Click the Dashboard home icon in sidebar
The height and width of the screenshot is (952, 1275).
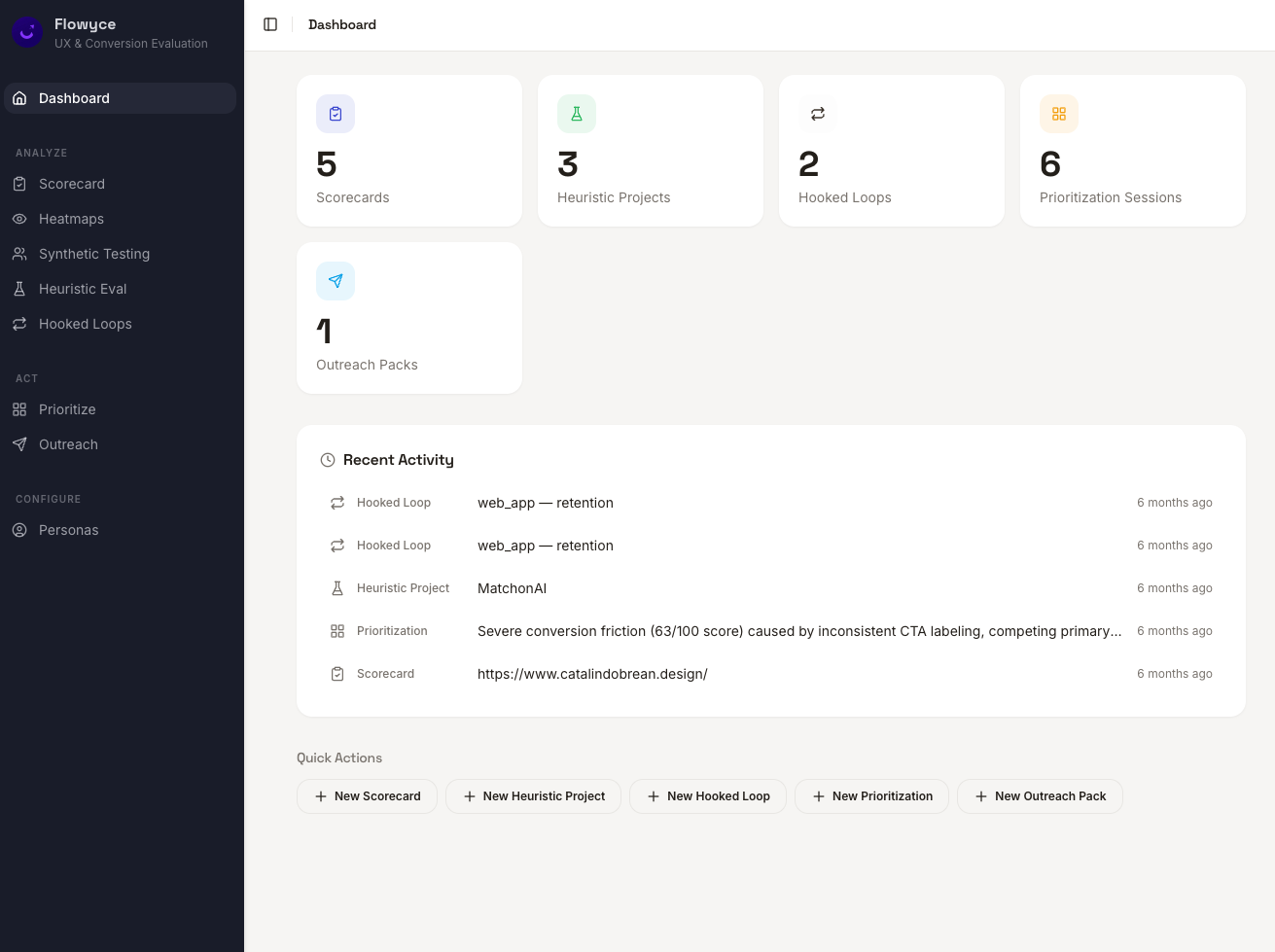19,98
